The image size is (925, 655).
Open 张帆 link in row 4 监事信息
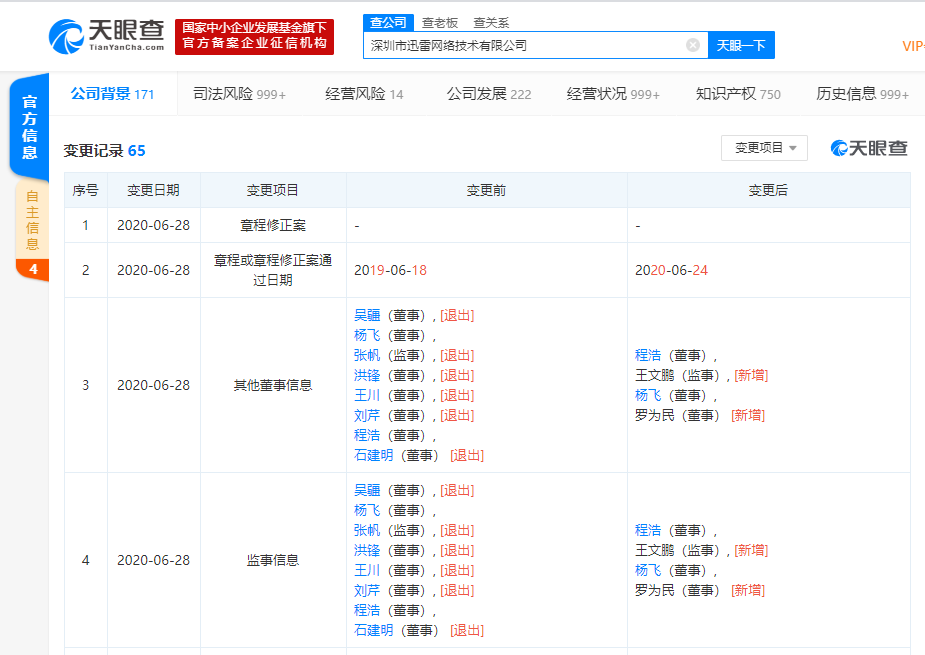point(367,530)
